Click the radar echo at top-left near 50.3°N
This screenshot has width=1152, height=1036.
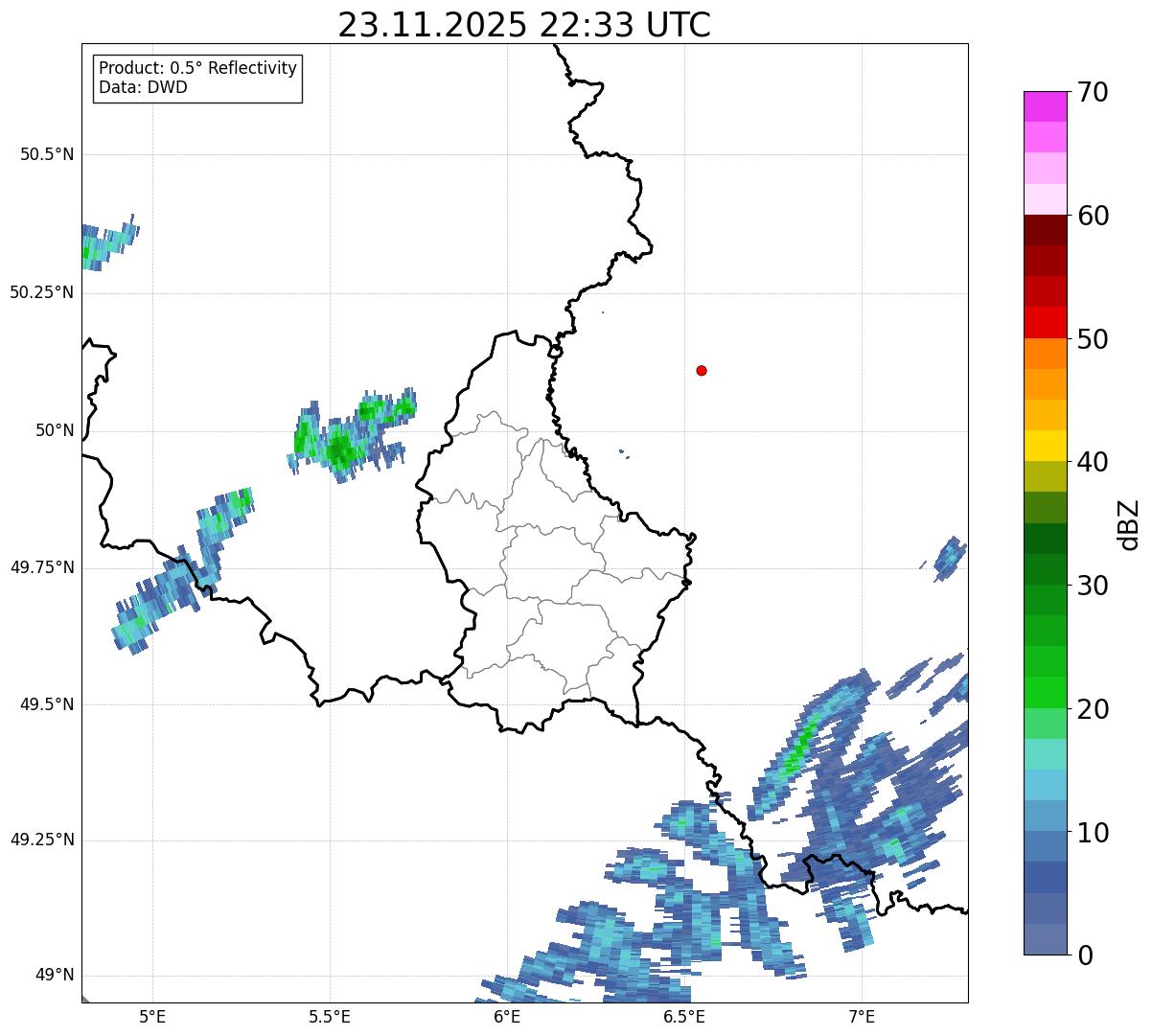click(x=107, y=243)
